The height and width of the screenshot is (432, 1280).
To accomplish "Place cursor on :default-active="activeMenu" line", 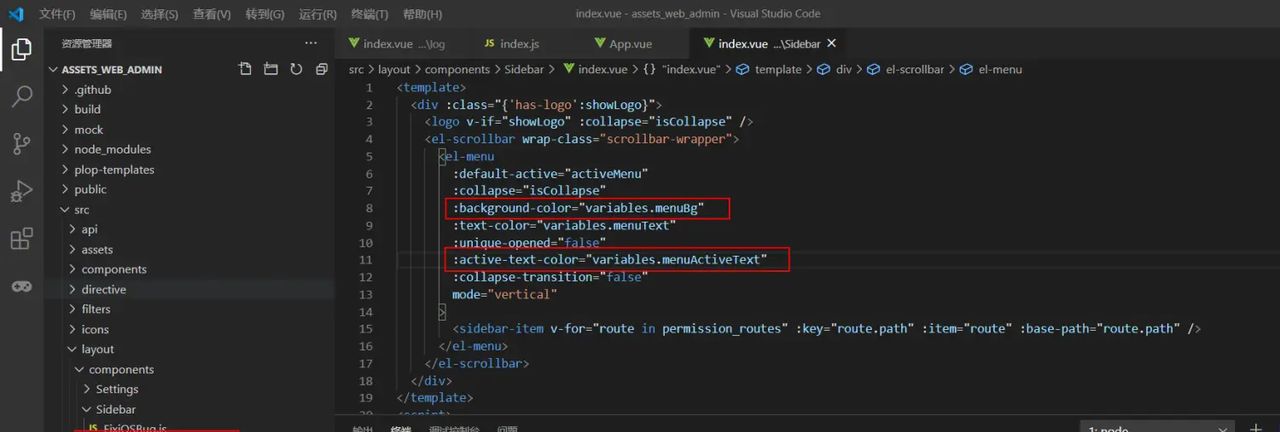I will [550, 173].
